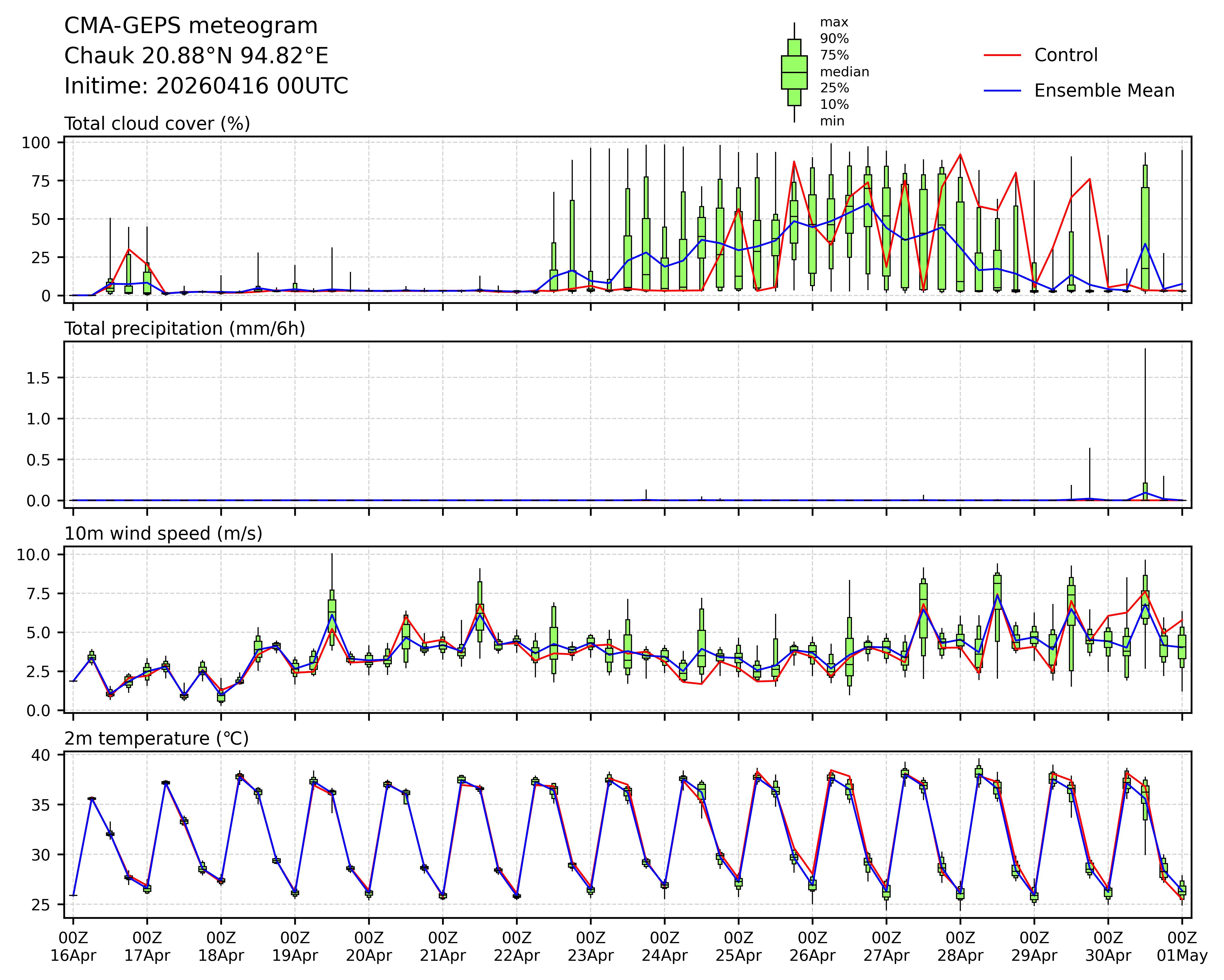Click the green boxplot legend symbol
The width and height of the screenshot is (1224, 980).
point(794,72)
